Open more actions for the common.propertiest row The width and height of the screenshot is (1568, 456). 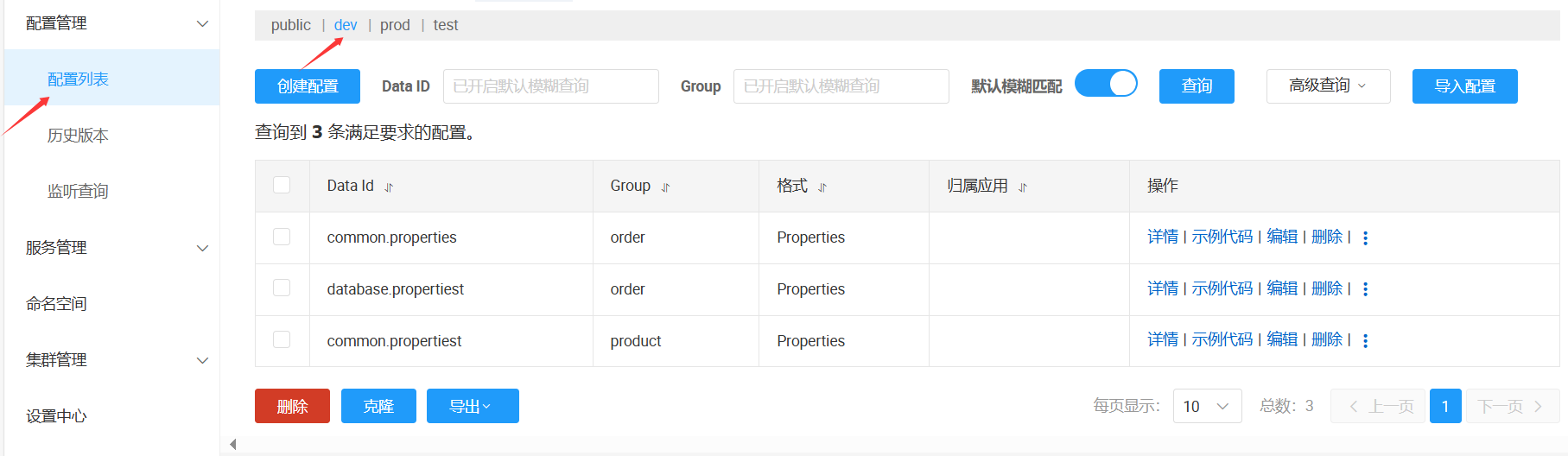pyautogui.click(x=1365, y=341)
